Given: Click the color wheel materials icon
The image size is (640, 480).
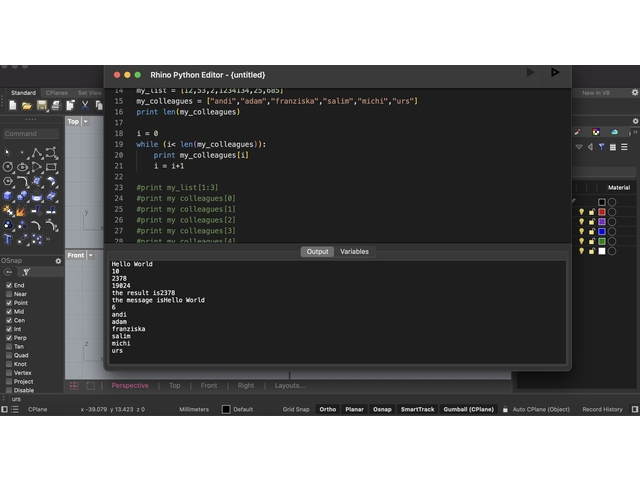Looking at the screenshot, I should click(596, 132).
